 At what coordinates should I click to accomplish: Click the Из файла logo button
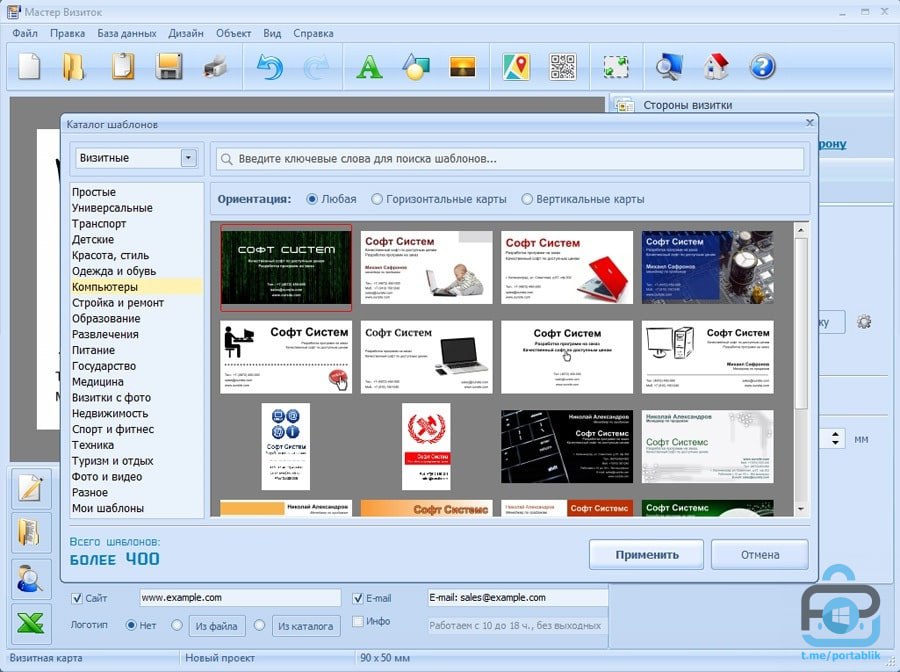click(216, 626)
